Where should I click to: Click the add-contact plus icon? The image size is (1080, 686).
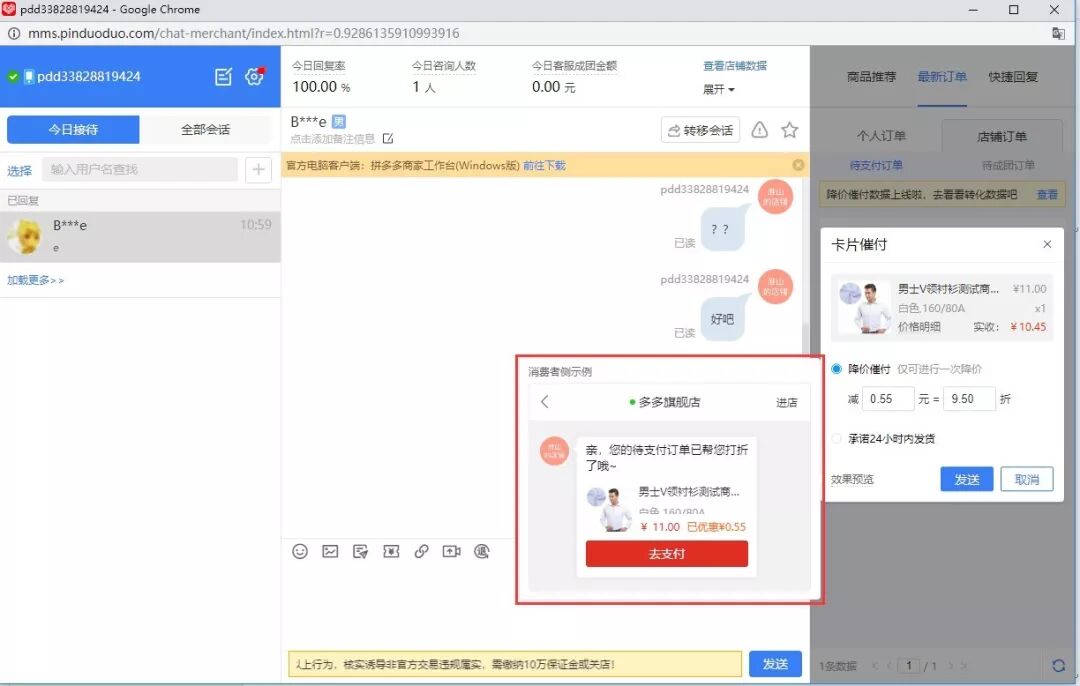point(258,169)
